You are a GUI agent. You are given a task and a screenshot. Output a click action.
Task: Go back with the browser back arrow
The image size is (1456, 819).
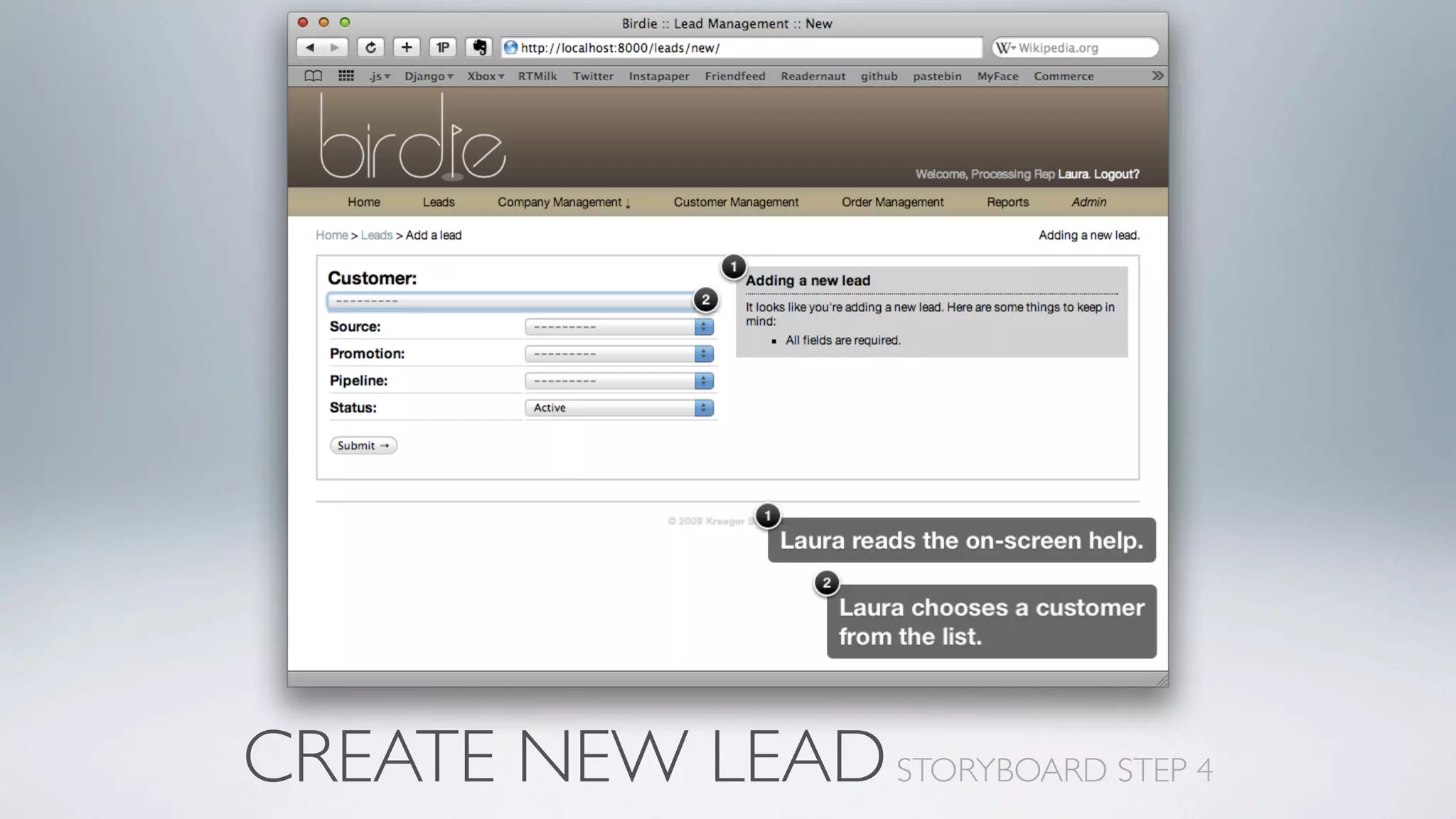point(309,48)
